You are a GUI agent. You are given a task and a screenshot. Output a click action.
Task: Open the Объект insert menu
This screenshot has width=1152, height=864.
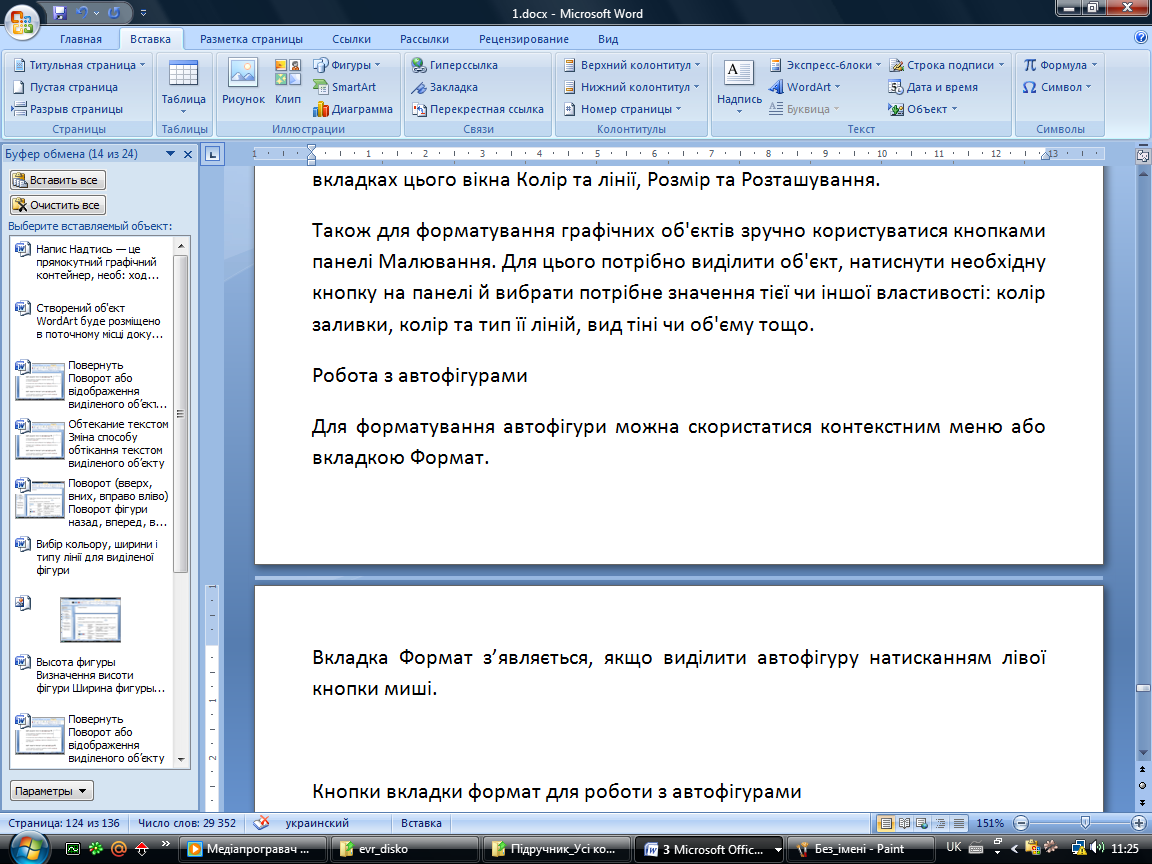pos(923,109)
